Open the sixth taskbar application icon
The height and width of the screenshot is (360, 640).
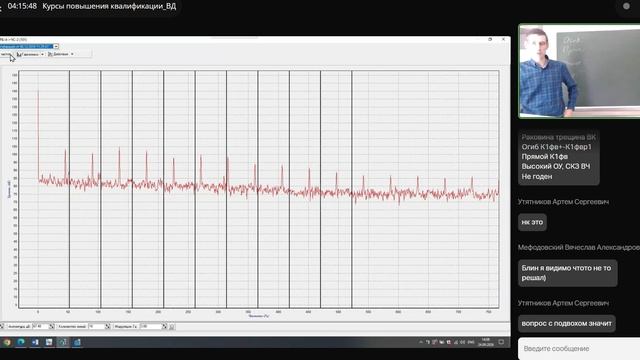[77, 342]
